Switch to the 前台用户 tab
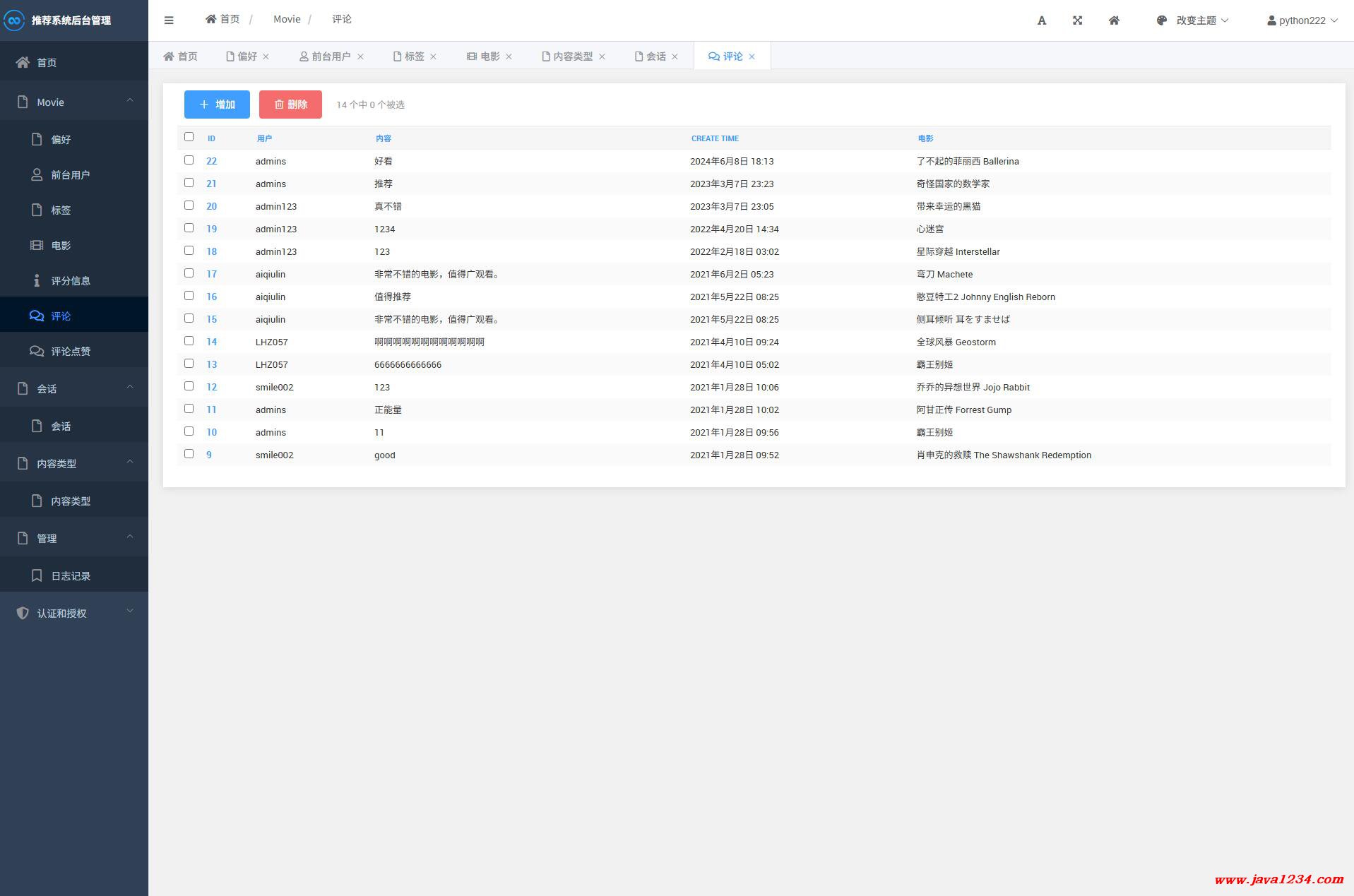The height and width of the screenshot is (896, 1354). [x=325, y=56]
